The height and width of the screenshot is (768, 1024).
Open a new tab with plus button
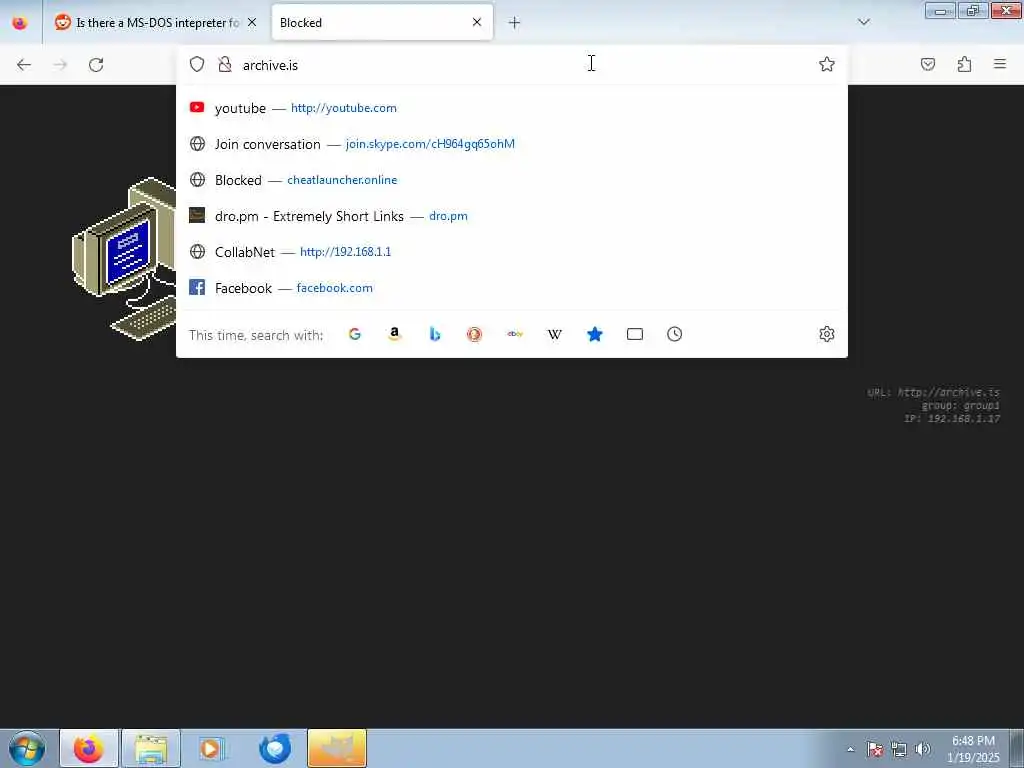(x=515, y=23)
